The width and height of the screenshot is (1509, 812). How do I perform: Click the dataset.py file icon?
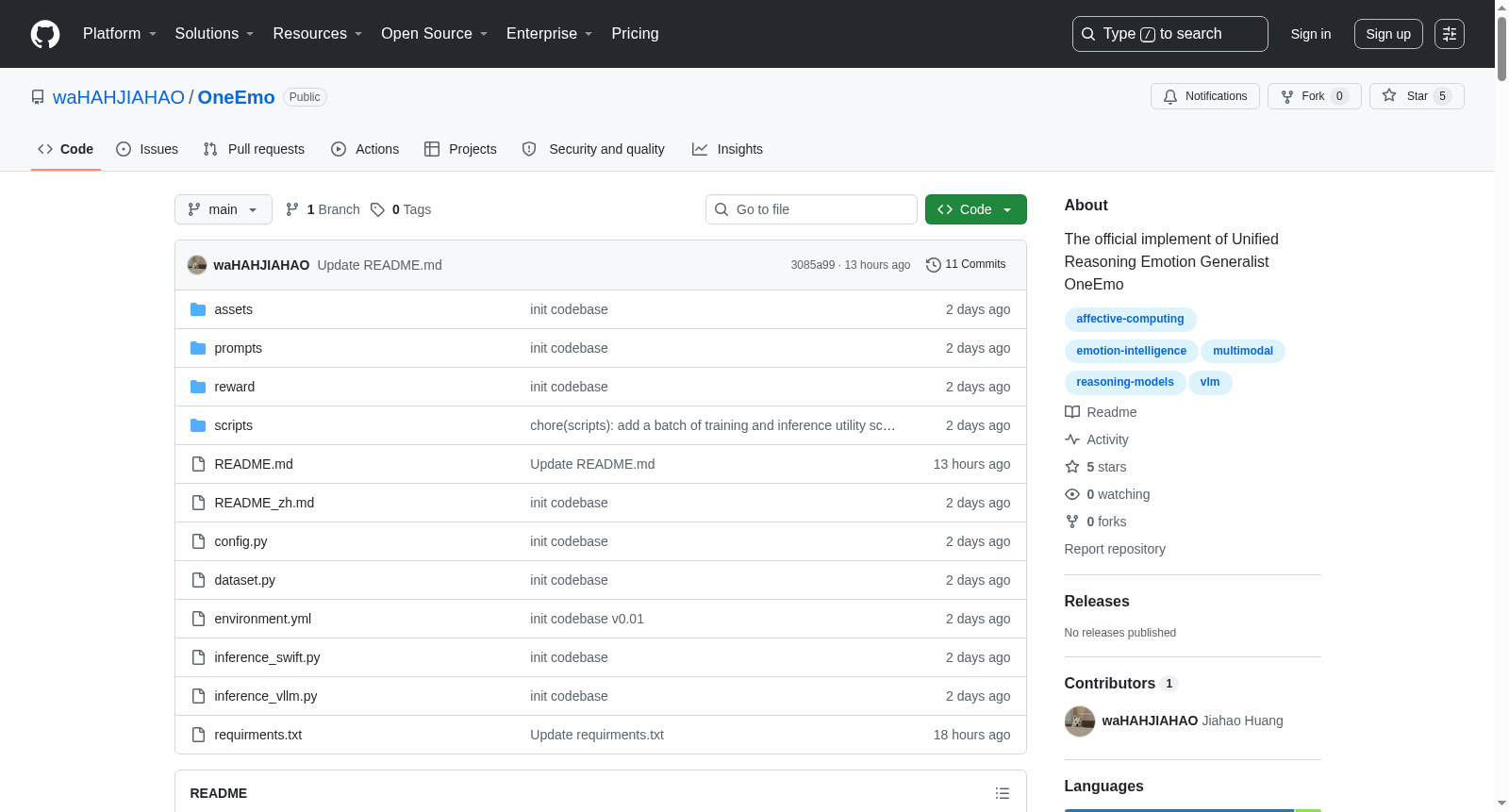point(198,580)
